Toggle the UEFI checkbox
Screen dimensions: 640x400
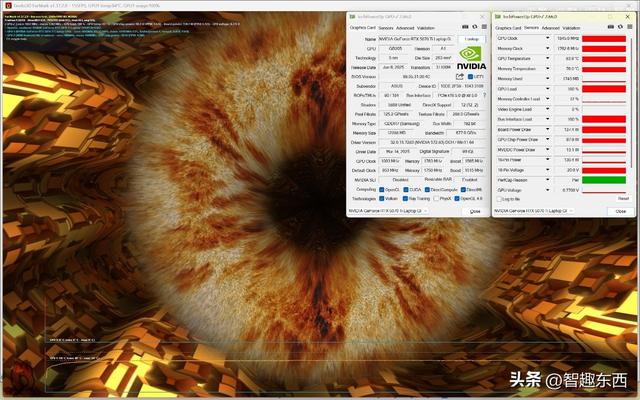click(x=470, y=77)
